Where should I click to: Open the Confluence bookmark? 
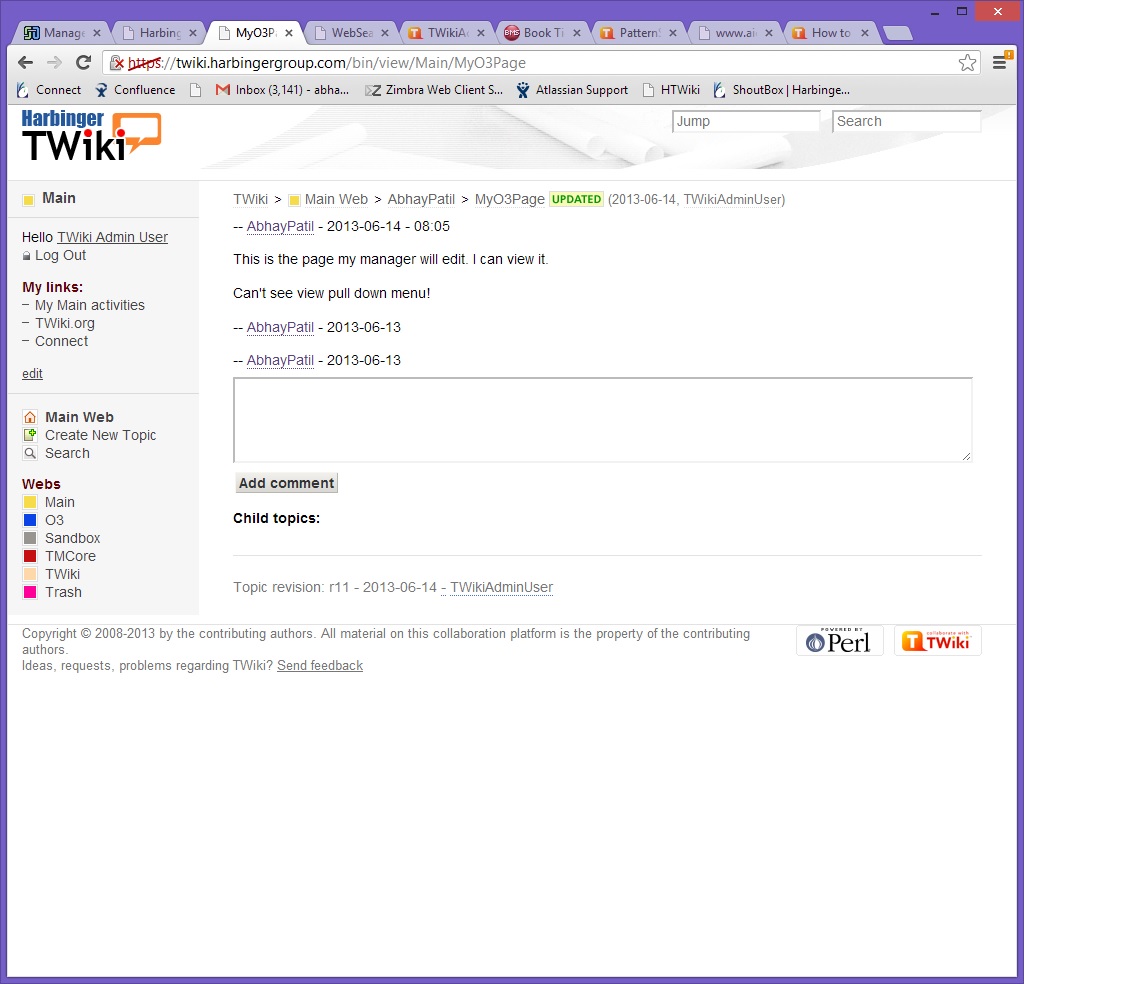click(144, 90)
